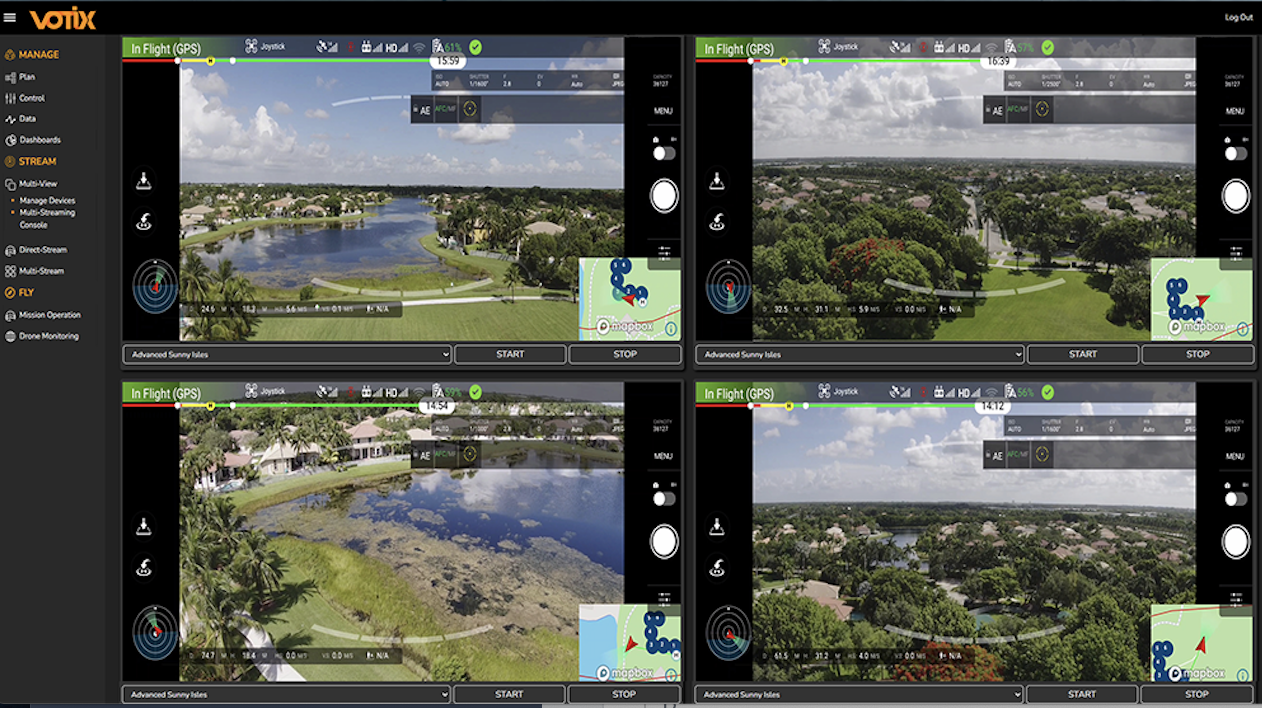Click the landing icon in top-left drone view
This screenshot has width=1262, height=708.
143,180
